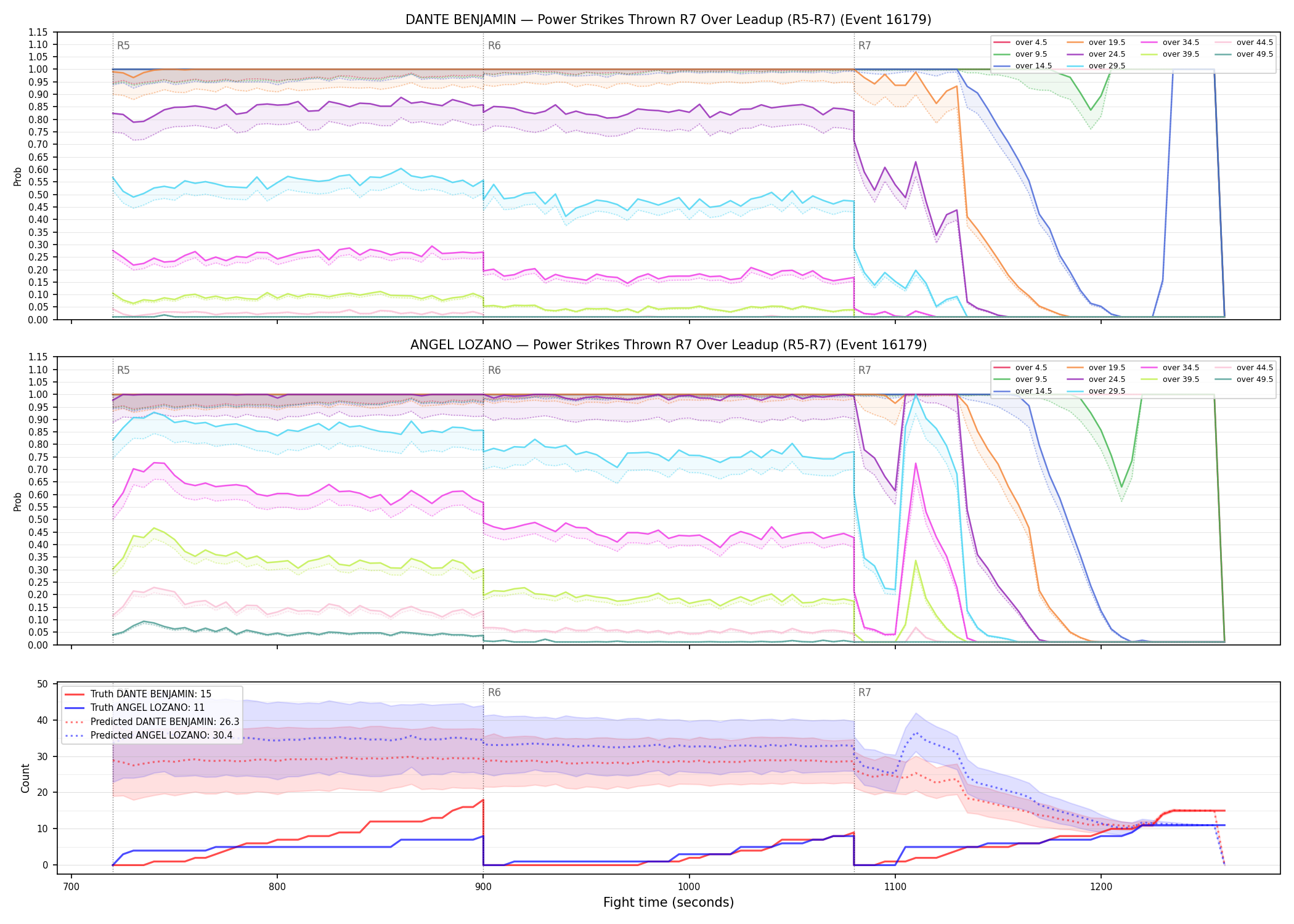Click the 'Count' y-axis label
Image resolution: width=1294 pixels, height=924 pixels.
coord(25,778)
